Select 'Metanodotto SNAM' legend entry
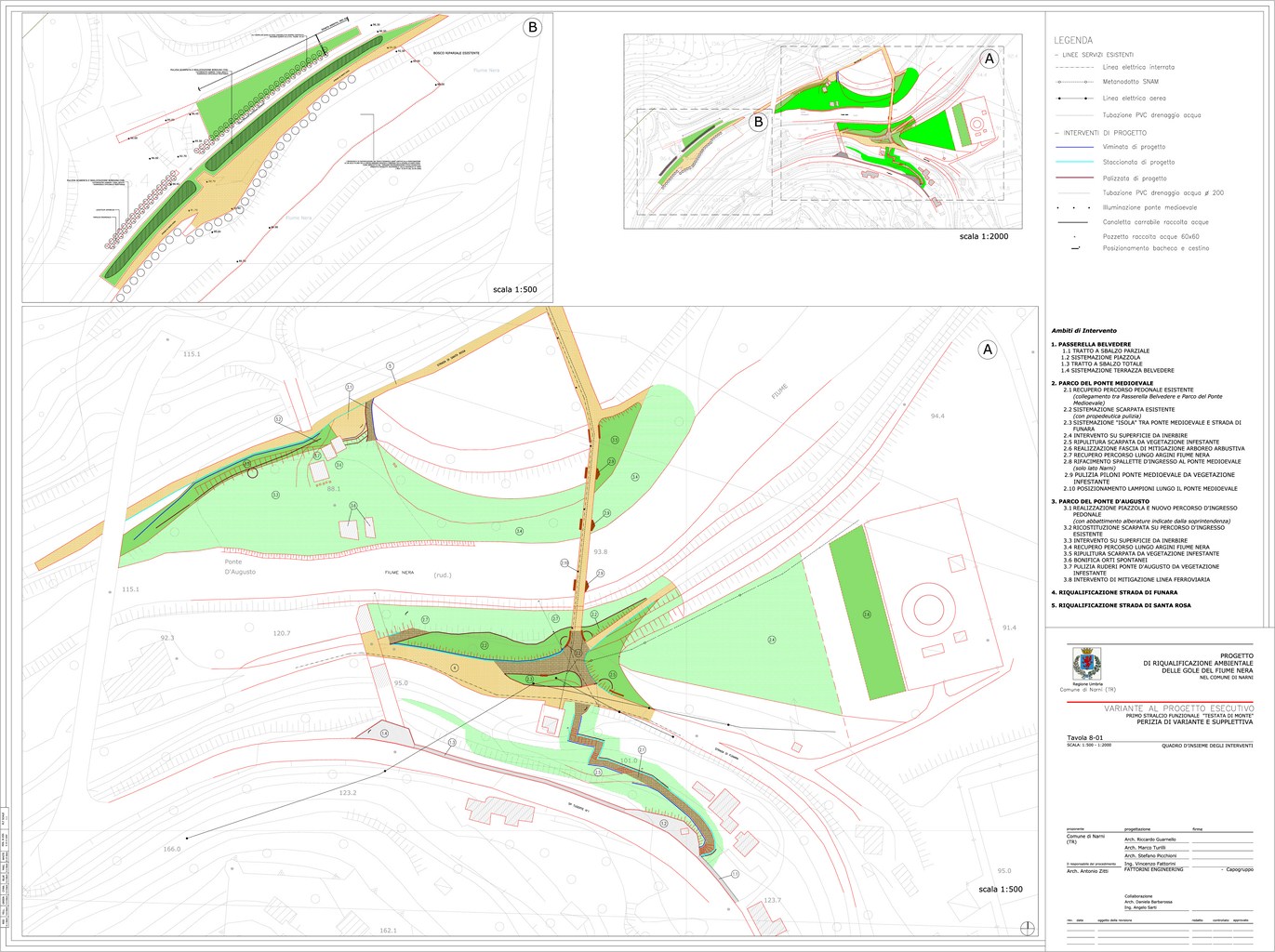 pyautogui.click(x=1131, y=82)
